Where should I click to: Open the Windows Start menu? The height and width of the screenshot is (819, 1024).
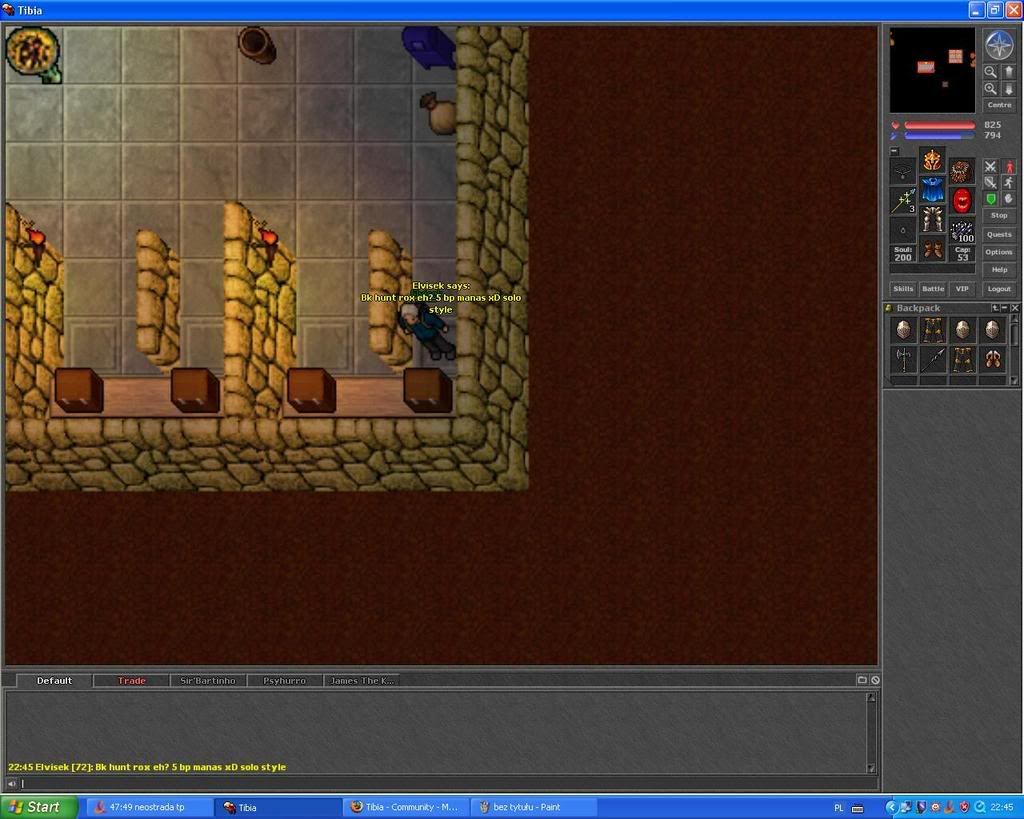[39, 807]
